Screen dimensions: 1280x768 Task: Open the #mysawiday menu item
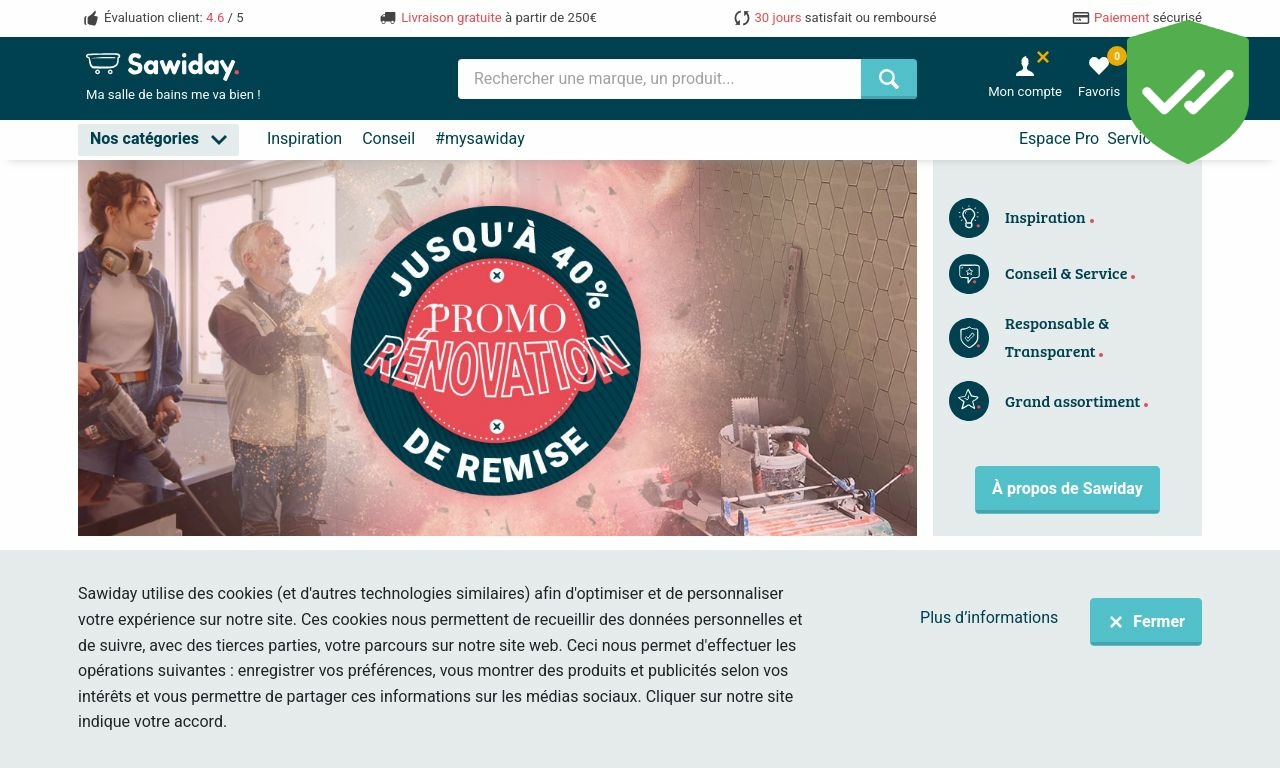(480, 139)
